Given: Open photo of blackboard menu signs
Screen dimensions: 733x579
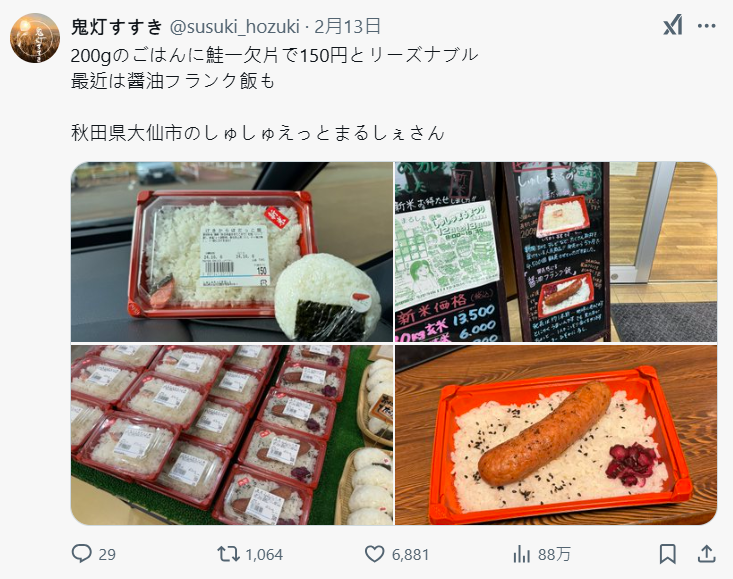Looking at the screenshot, I should point(556,252).
